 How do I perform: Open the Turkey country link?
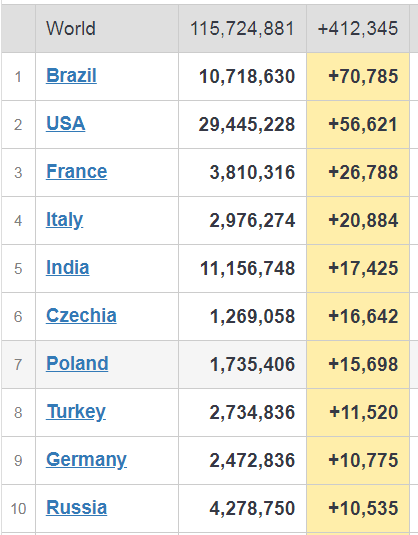76,412
